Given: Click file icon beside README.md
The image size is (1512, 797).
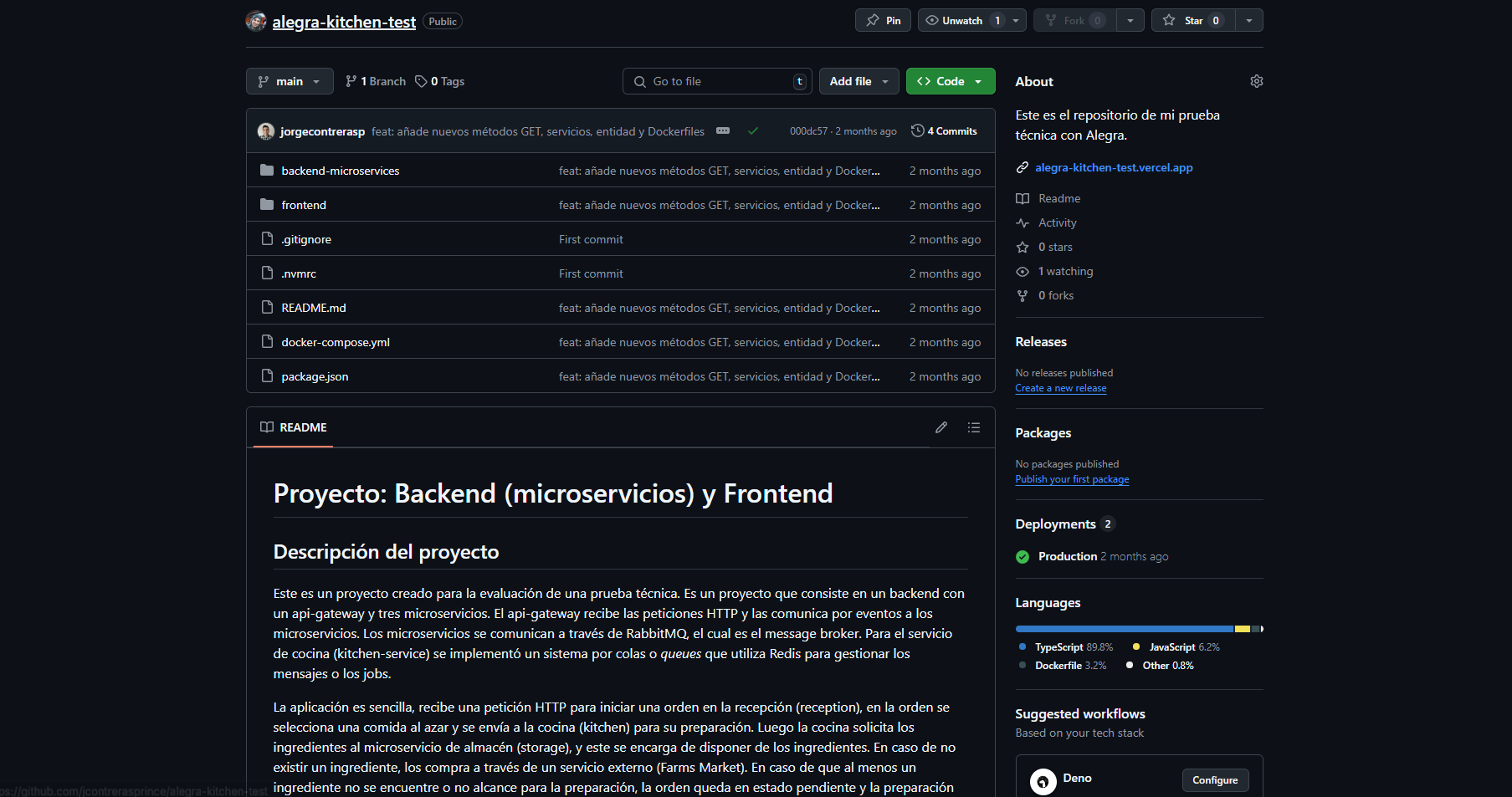Looking at the screenshot, I should tap(267, 307).
